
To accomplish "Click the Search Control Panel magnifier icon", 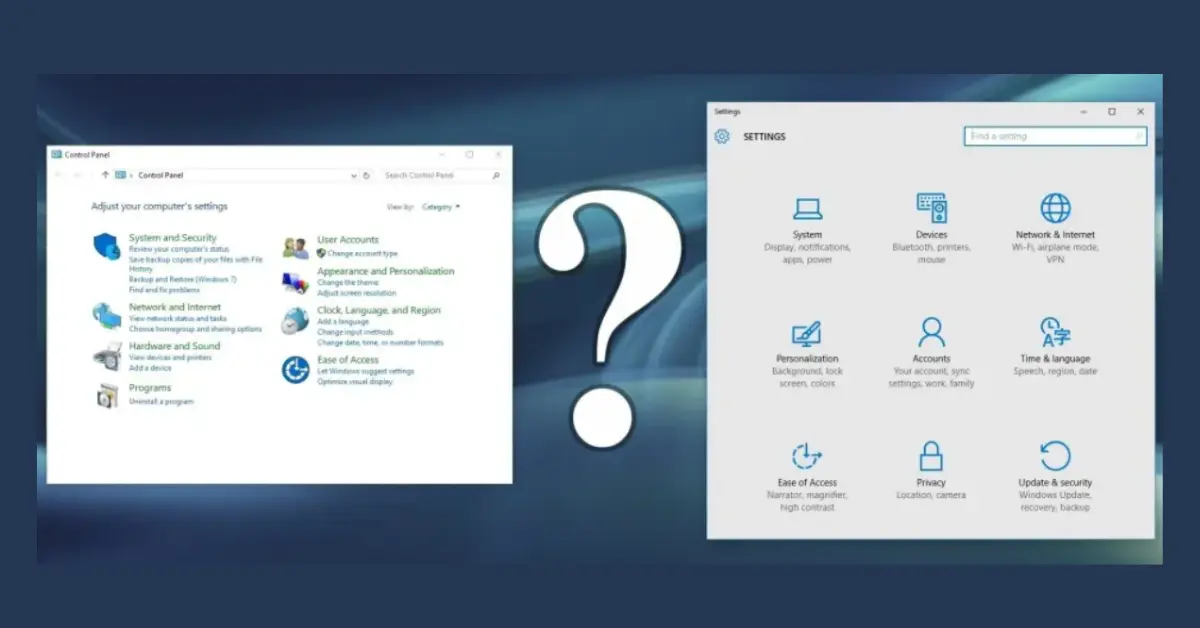I will click(495, 175).
